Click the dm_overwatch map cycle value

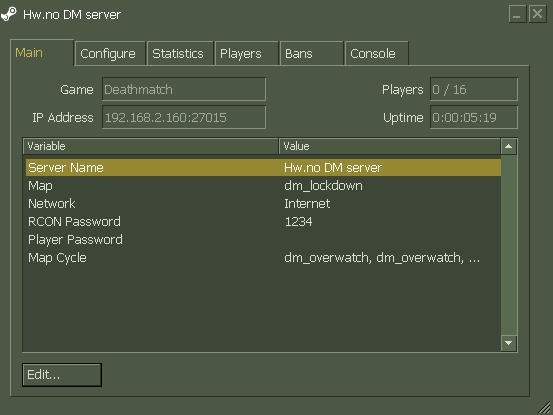[382, 258]
